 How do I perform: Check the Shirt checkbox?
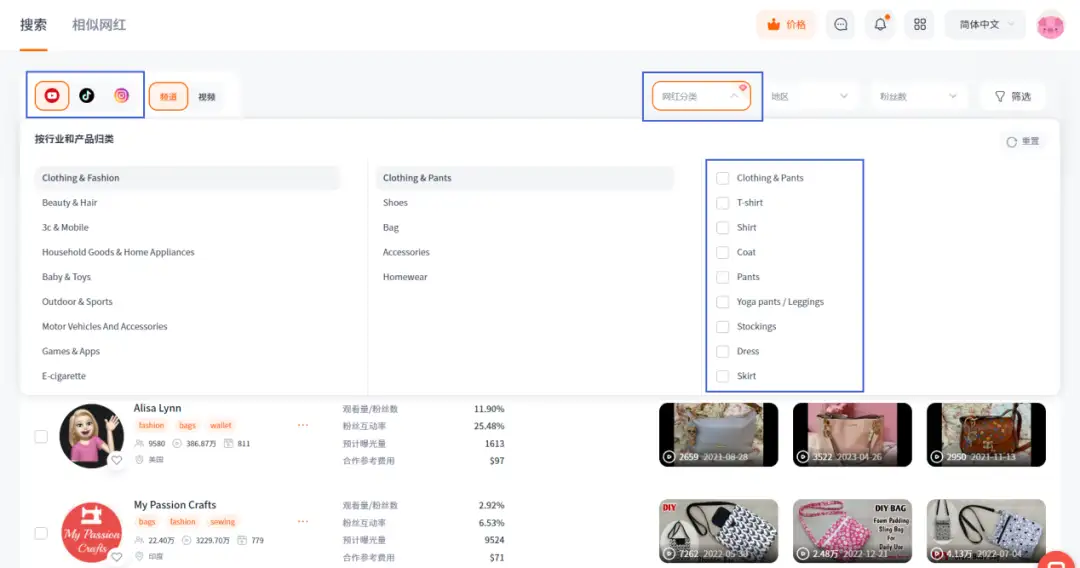pos(723,228)
